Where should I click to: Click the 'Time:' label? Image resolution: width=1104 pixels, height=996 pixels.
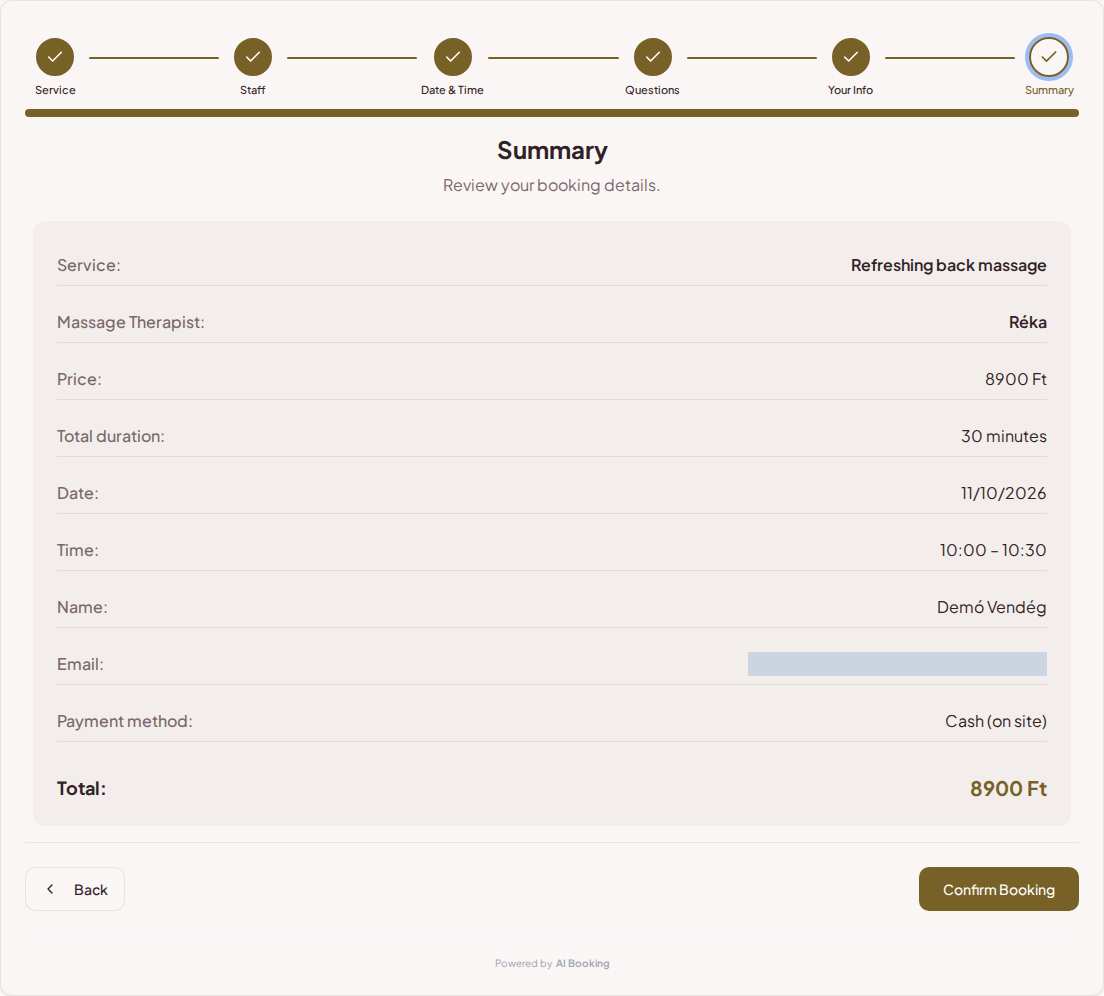77,550
